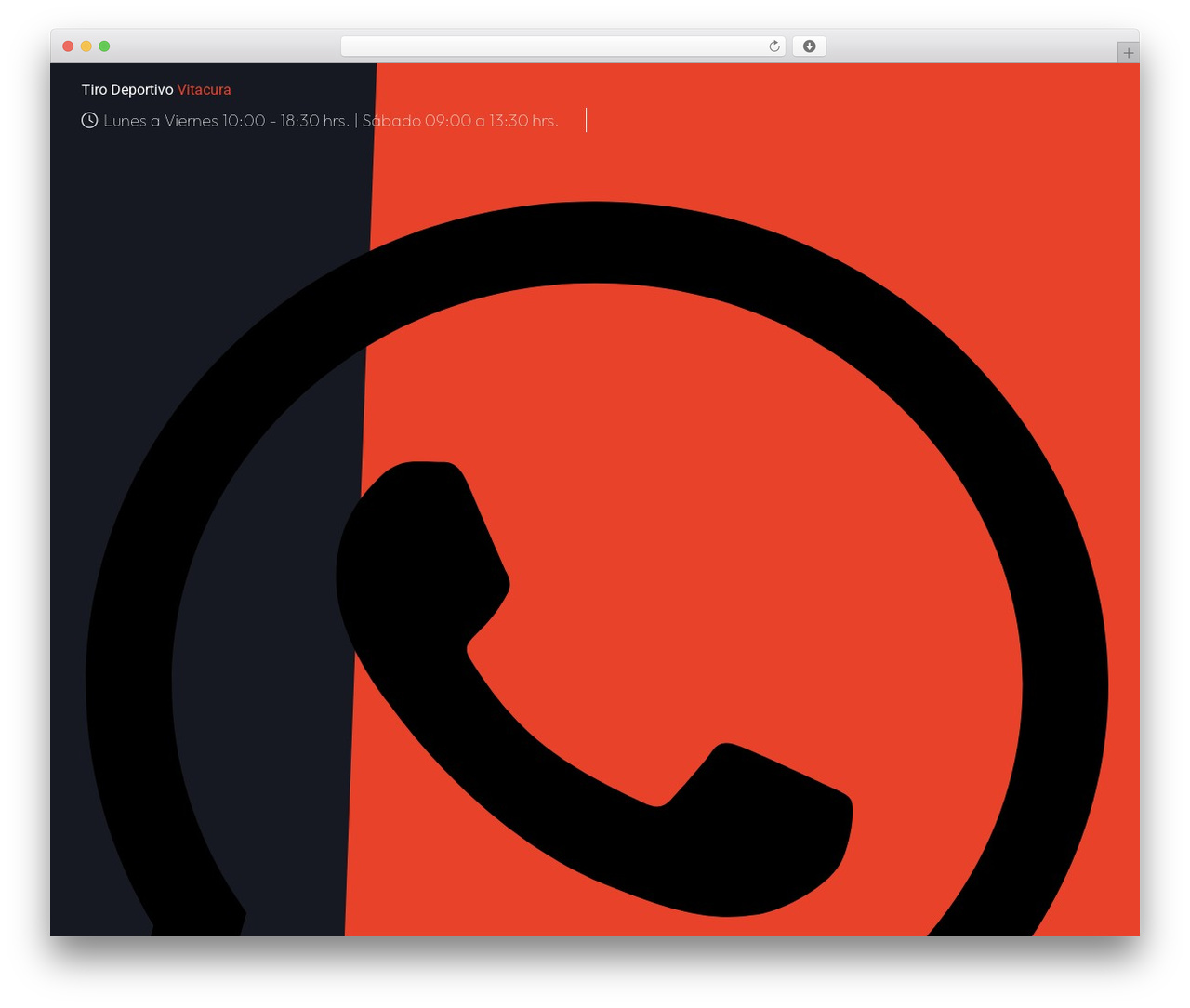Screen dimensions: 1190x1008
Task: Click the browser reload icon
Action: (x=773, y=46)
